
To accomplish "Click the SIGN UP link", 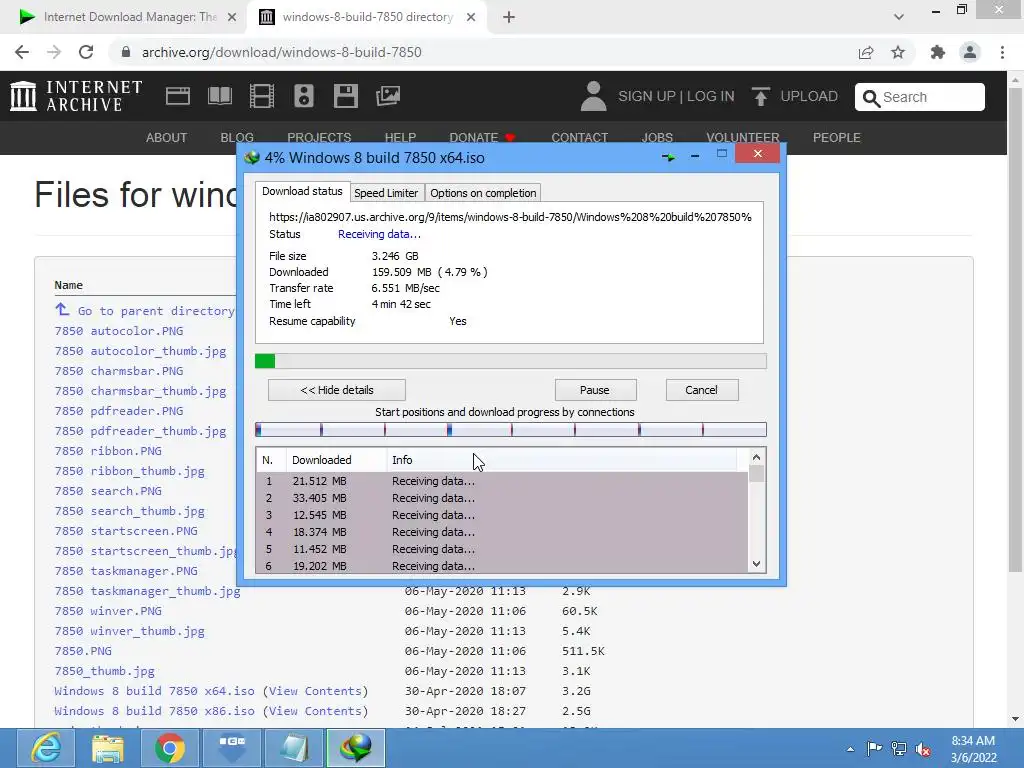I will [x=647, y=96].
